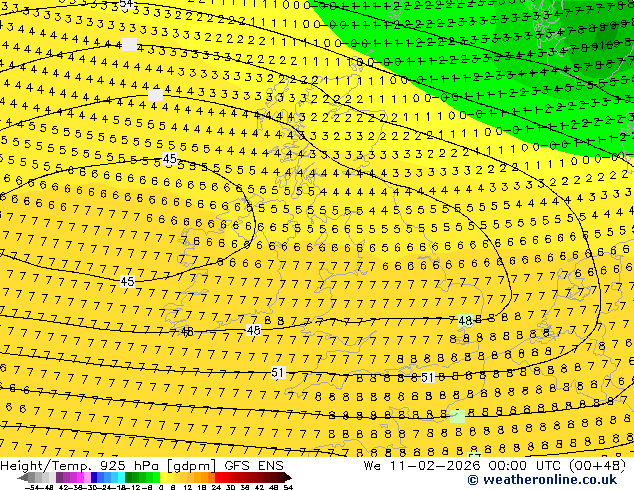Select the 51 contour label among the 7s
The width and height of the screenshot is (634, 490).
pos(278,372)
